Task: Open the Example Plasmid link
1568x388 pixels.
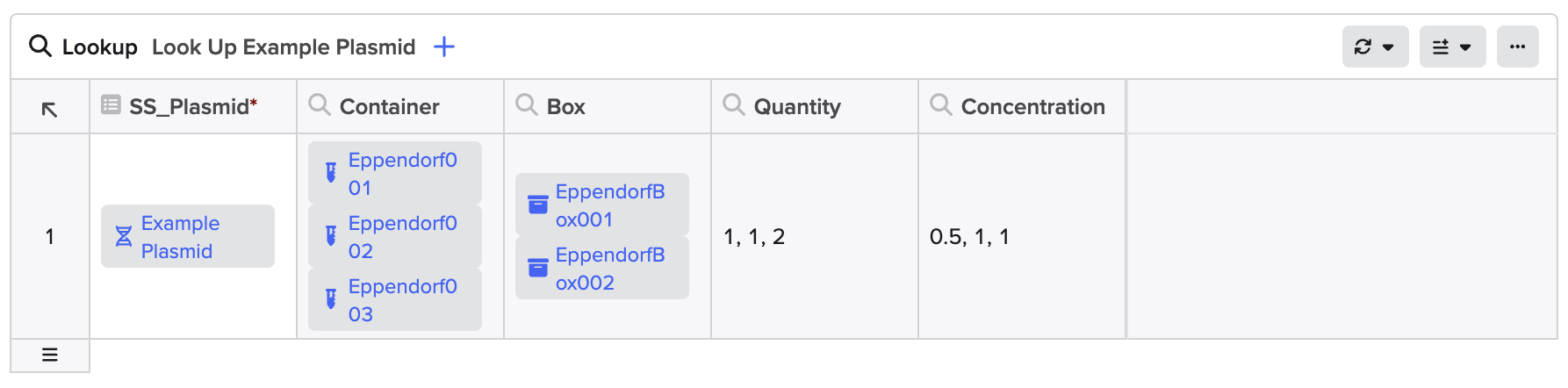Action: (x=180, y=237)
